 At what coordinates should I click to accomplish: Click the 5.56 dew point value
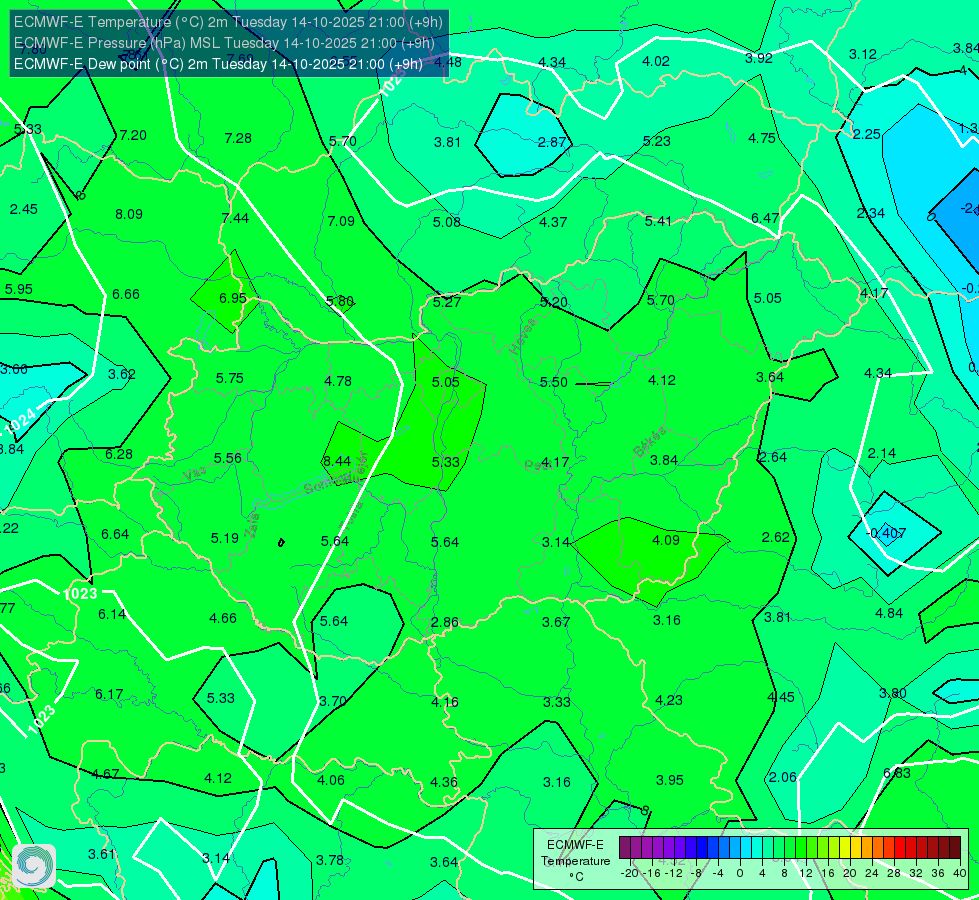[x=228, y=458]
